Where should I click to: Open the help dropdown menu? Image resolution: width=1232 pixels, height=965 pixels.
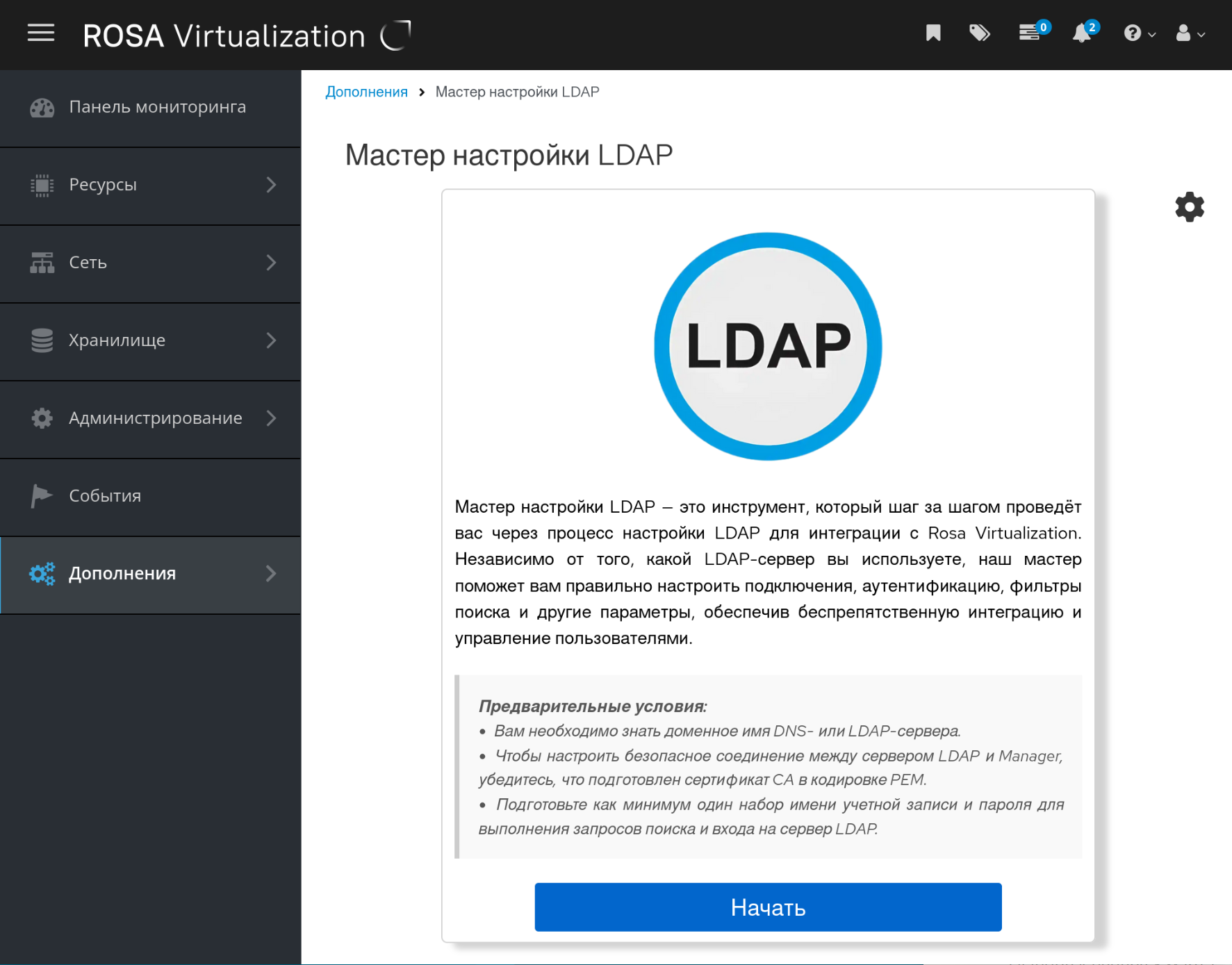click(1138, 33)
